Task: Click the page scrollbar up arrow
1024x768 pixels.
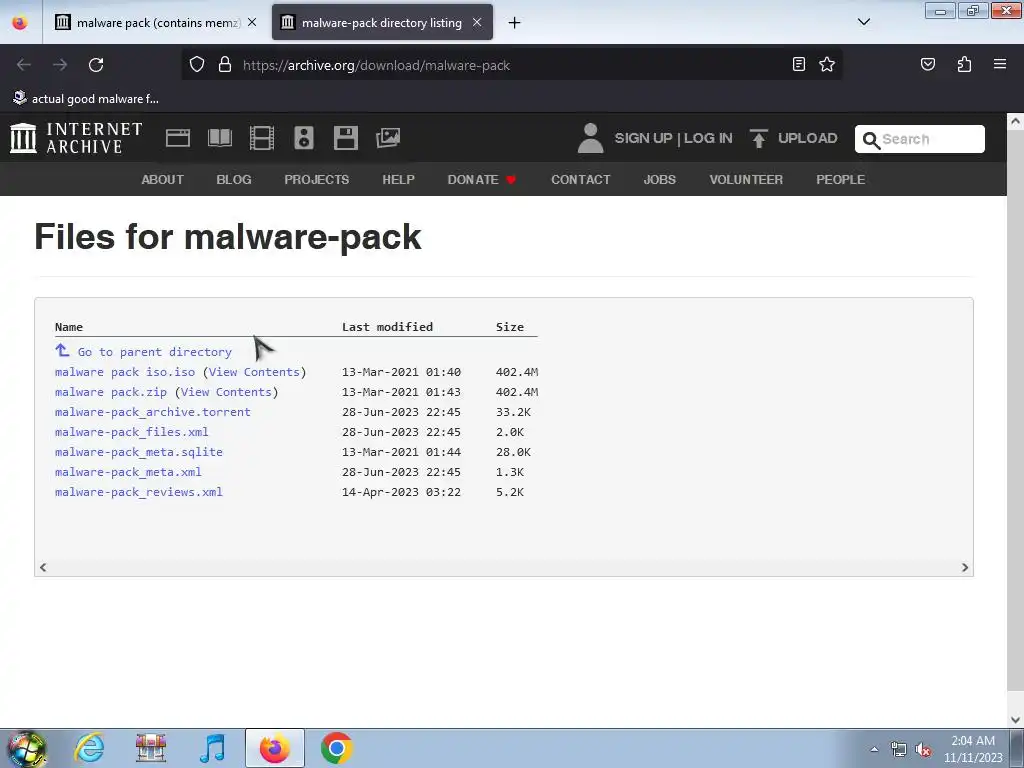Action: tap(1015, 121)
